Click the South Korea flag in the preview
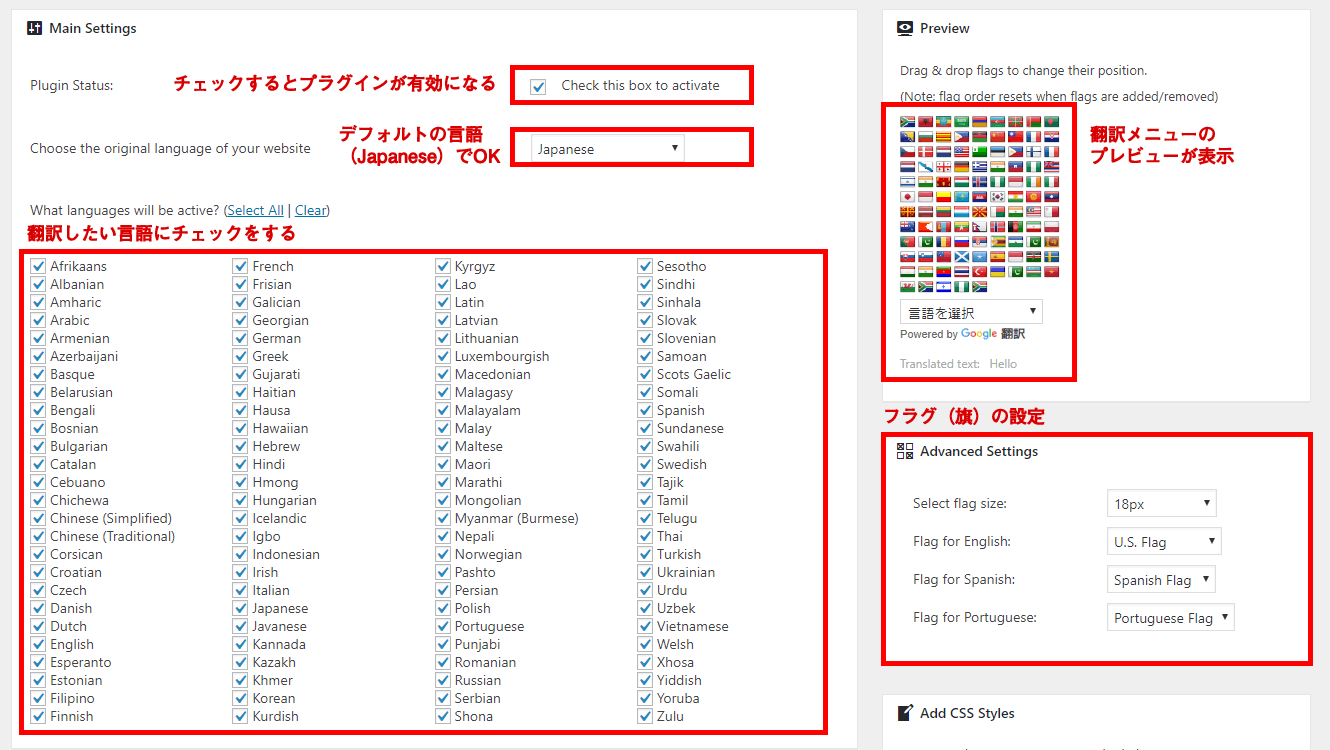The image size is (1330, 750). point(998,197)
